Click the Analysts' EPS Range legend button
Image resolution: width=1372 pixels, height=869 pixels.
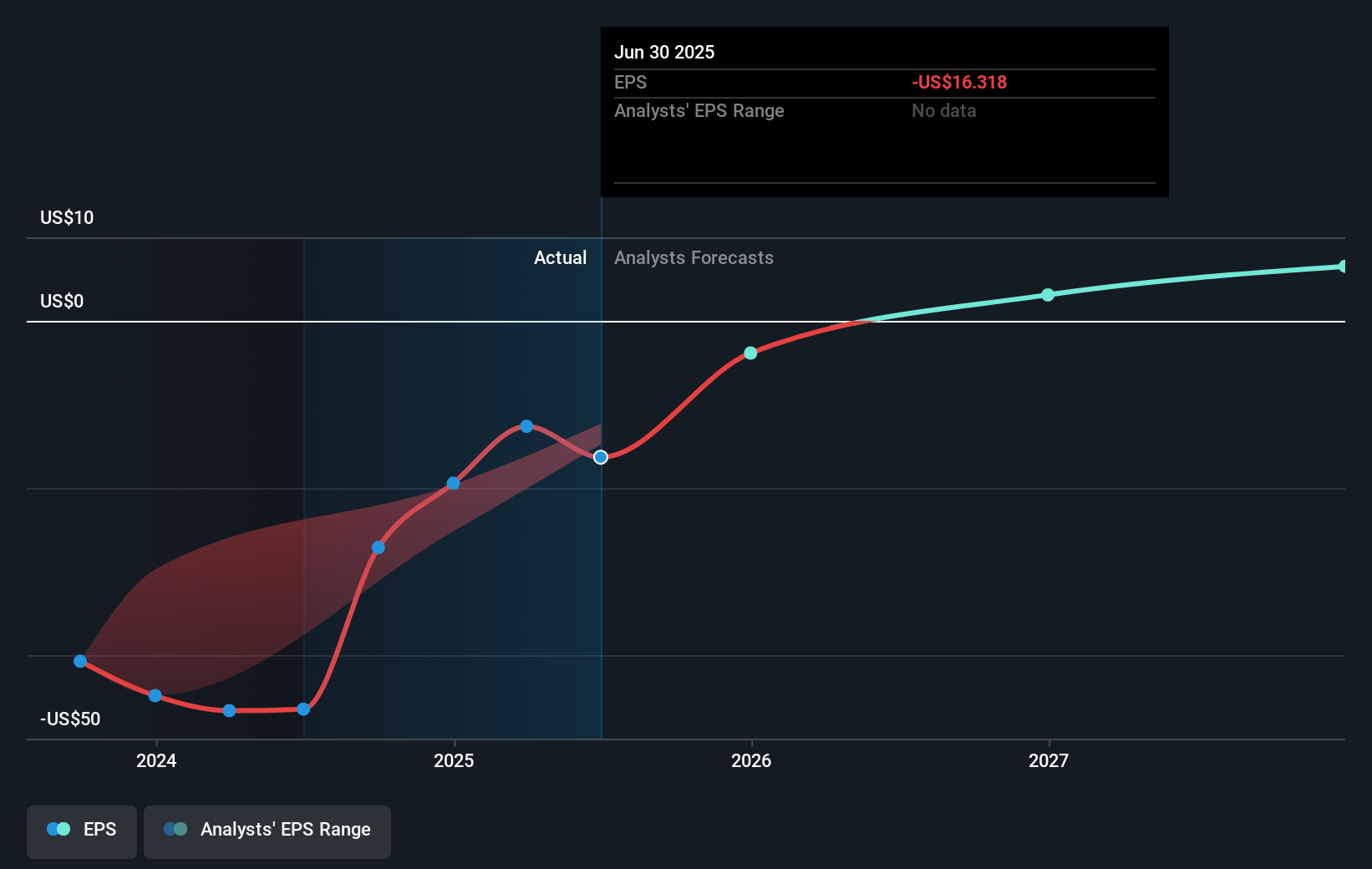point(267,831)
